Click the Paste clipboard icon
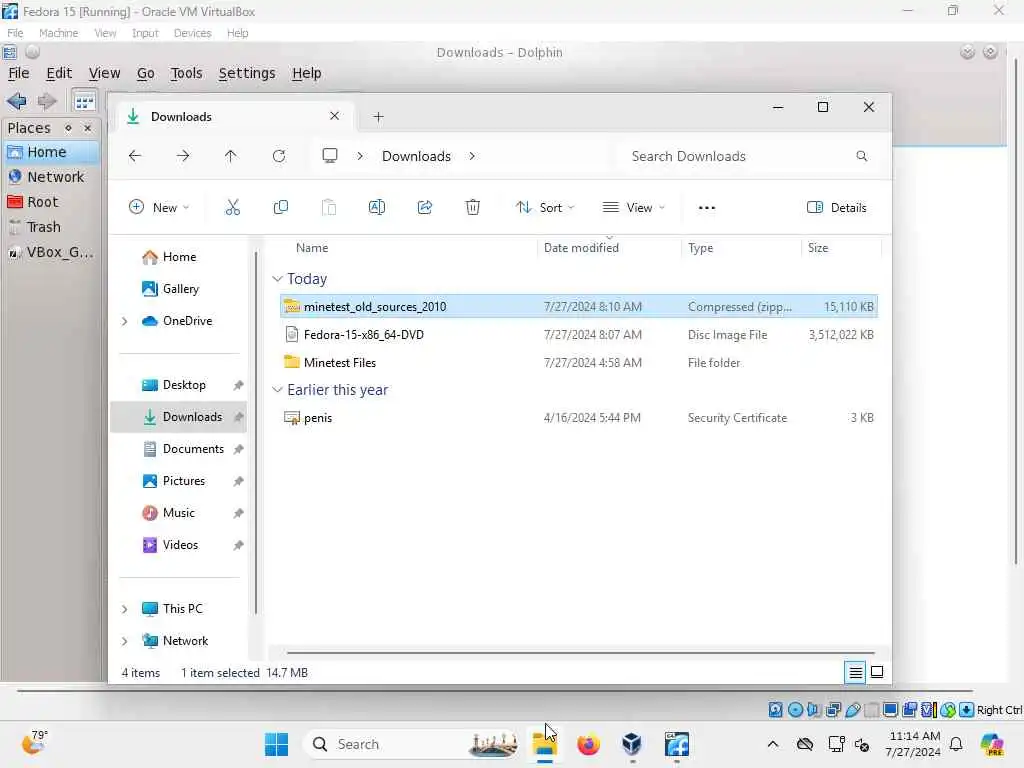 click(329, 208)
